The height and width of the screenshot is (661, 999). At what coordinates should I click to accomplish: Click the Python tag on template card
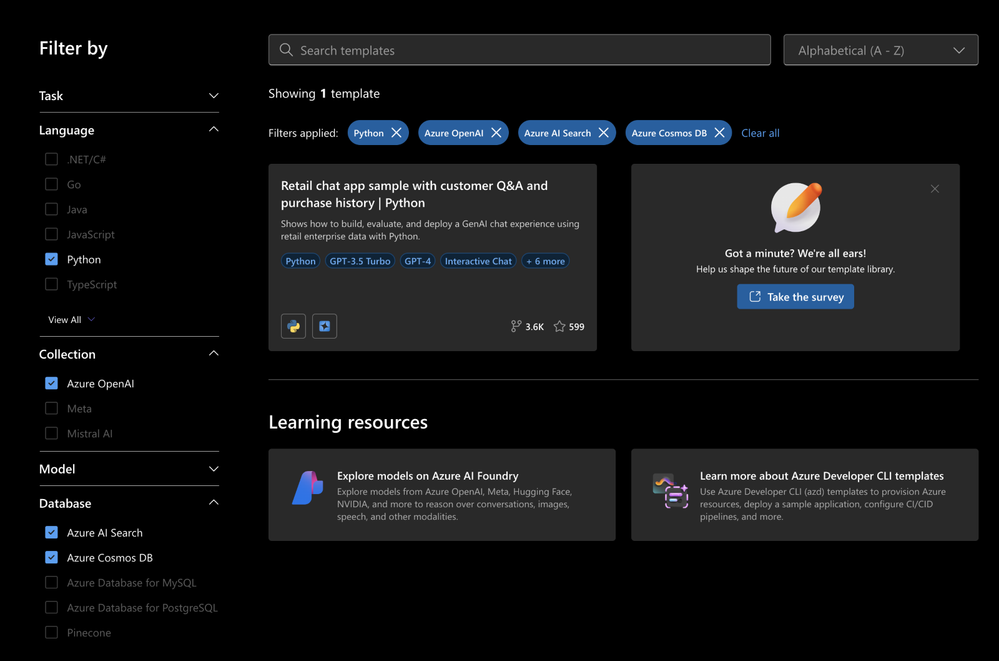coord(300,261)
